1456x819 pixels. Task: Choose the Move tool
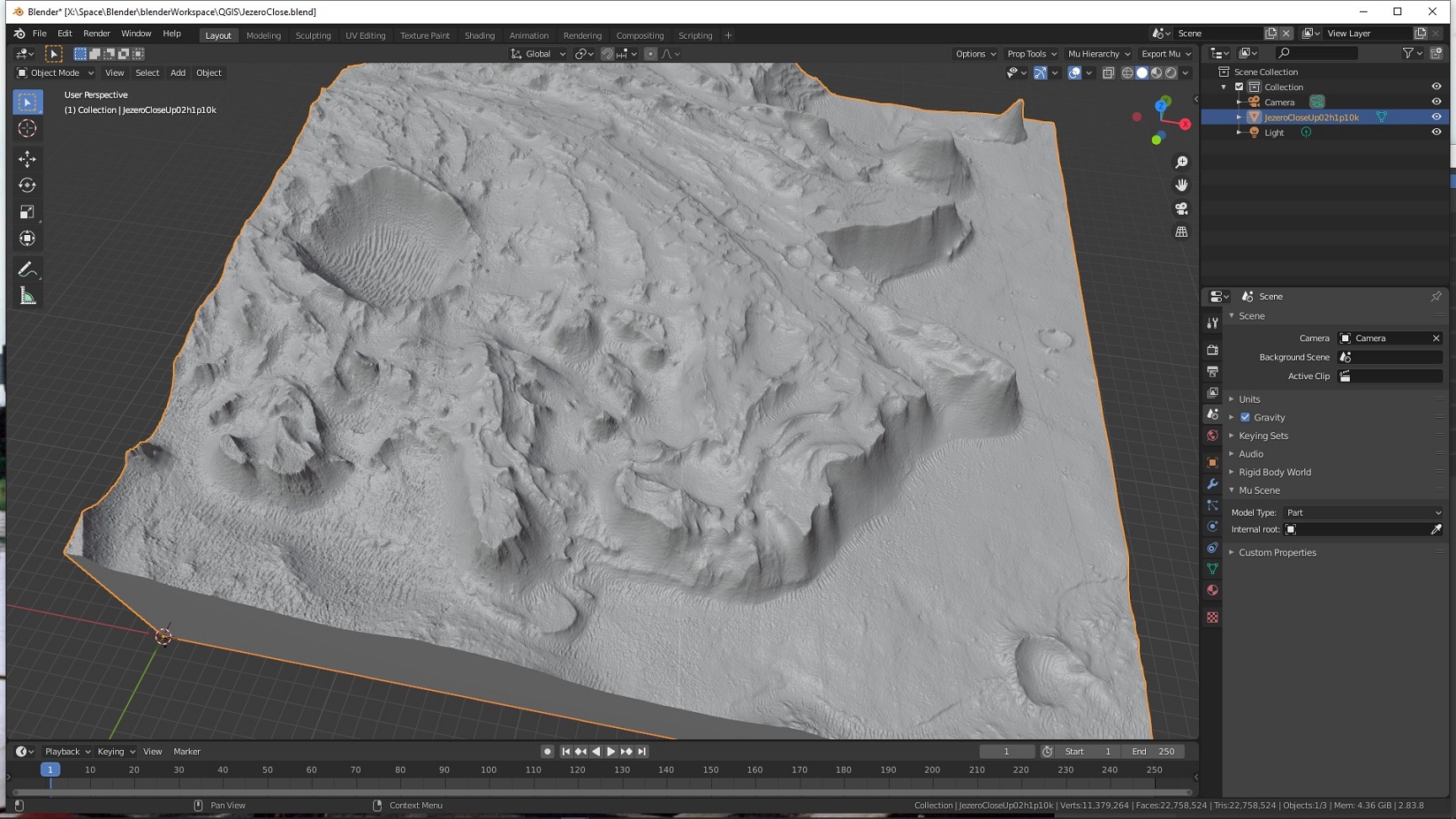(x=27, y=158)
